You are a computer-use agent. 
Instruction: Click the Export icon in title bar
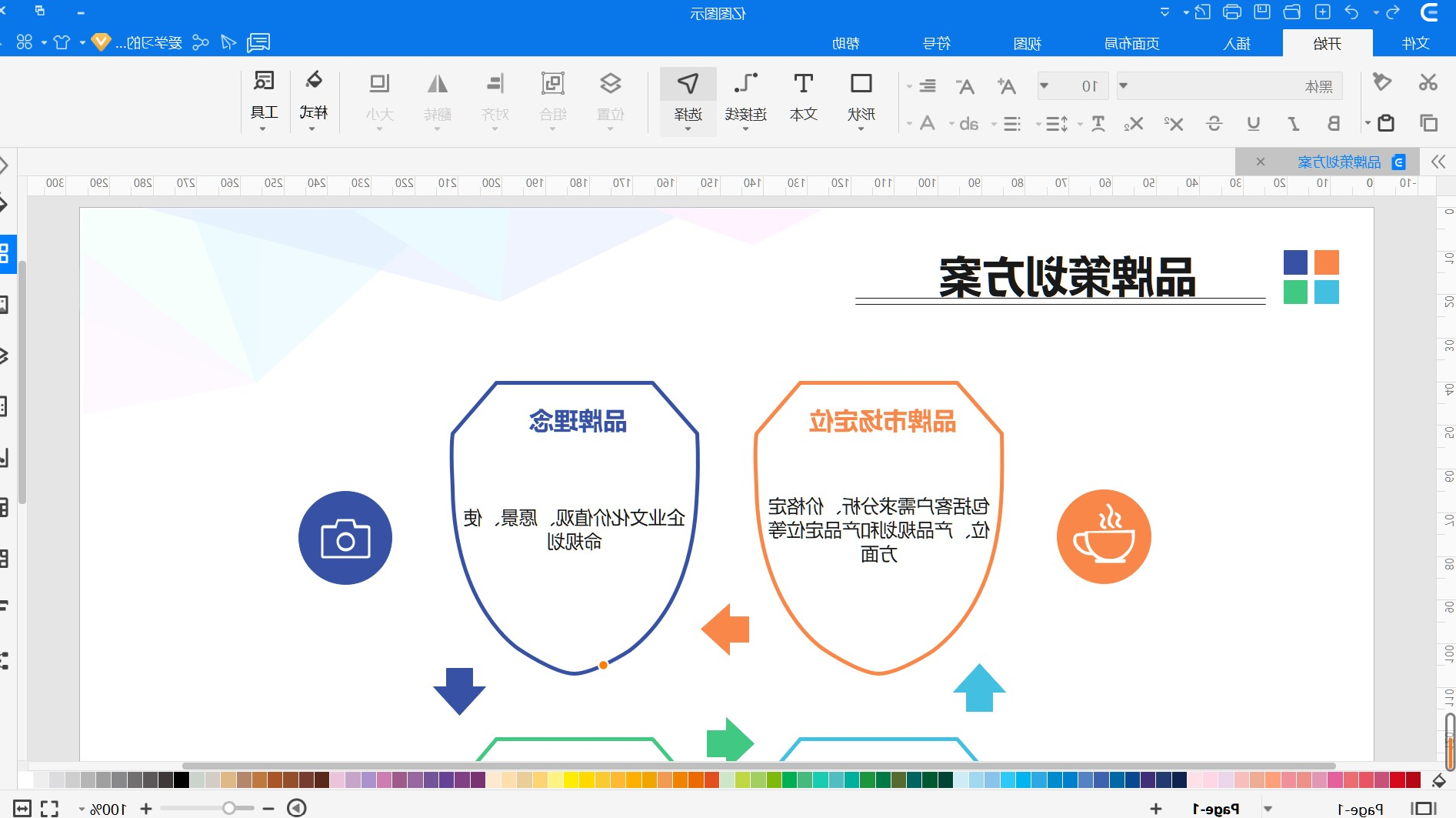[1202, 12]
